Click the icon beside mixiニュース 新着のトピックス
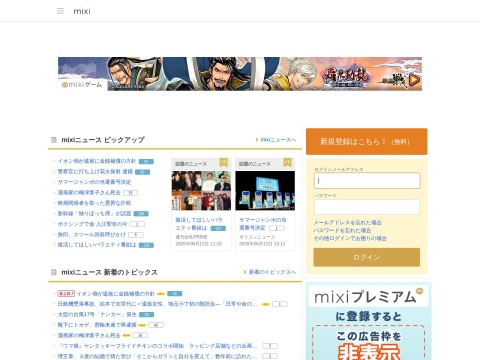The image size is (480, 360). (x=54, y=272)
